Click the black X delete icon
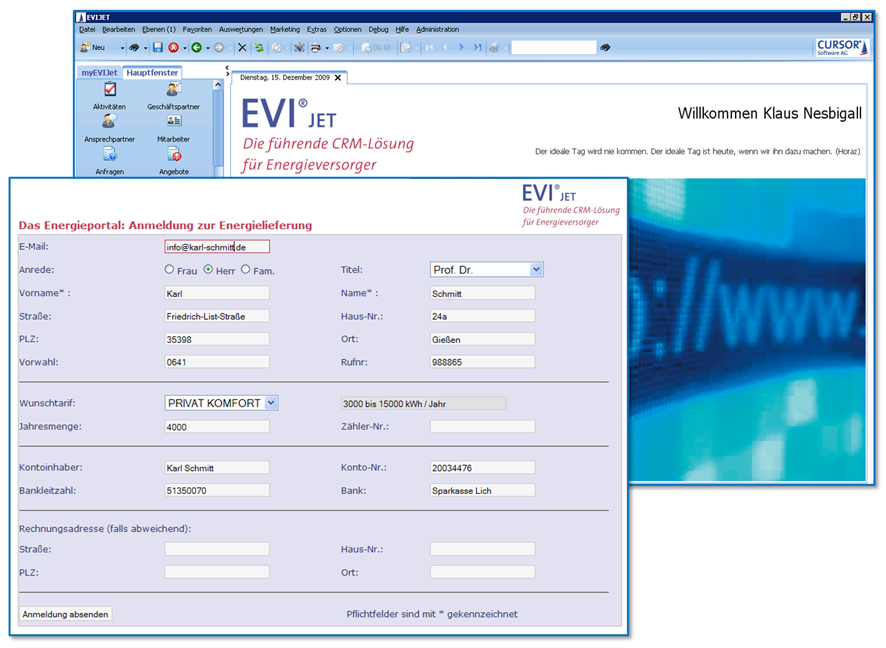The height and width of the screenshot is (648, 886). pos(242,48)
